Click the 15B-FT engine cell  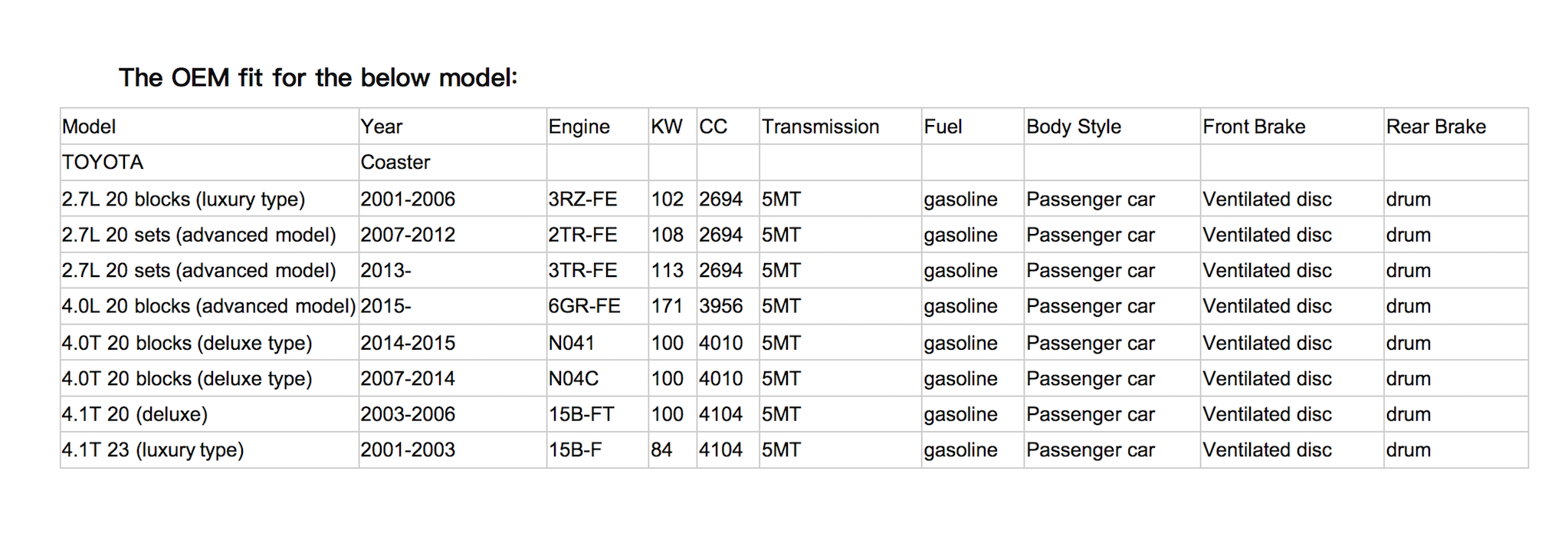coord(597,414)
